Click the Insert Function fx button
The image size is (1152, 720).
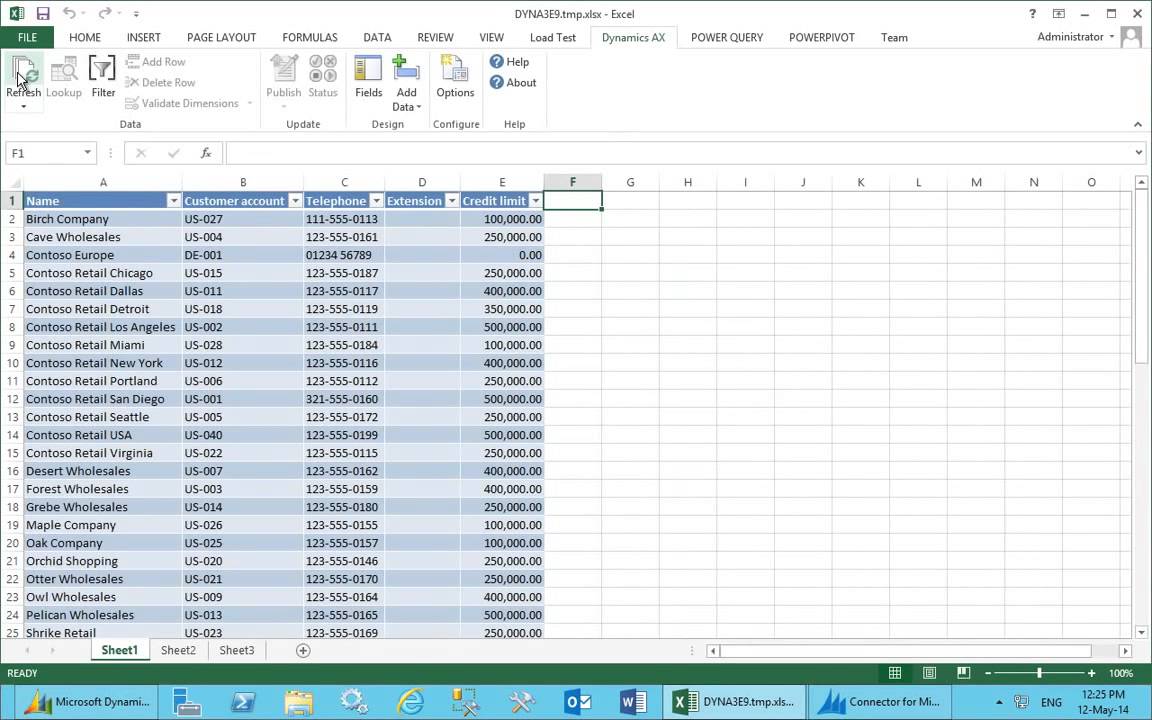206,153
